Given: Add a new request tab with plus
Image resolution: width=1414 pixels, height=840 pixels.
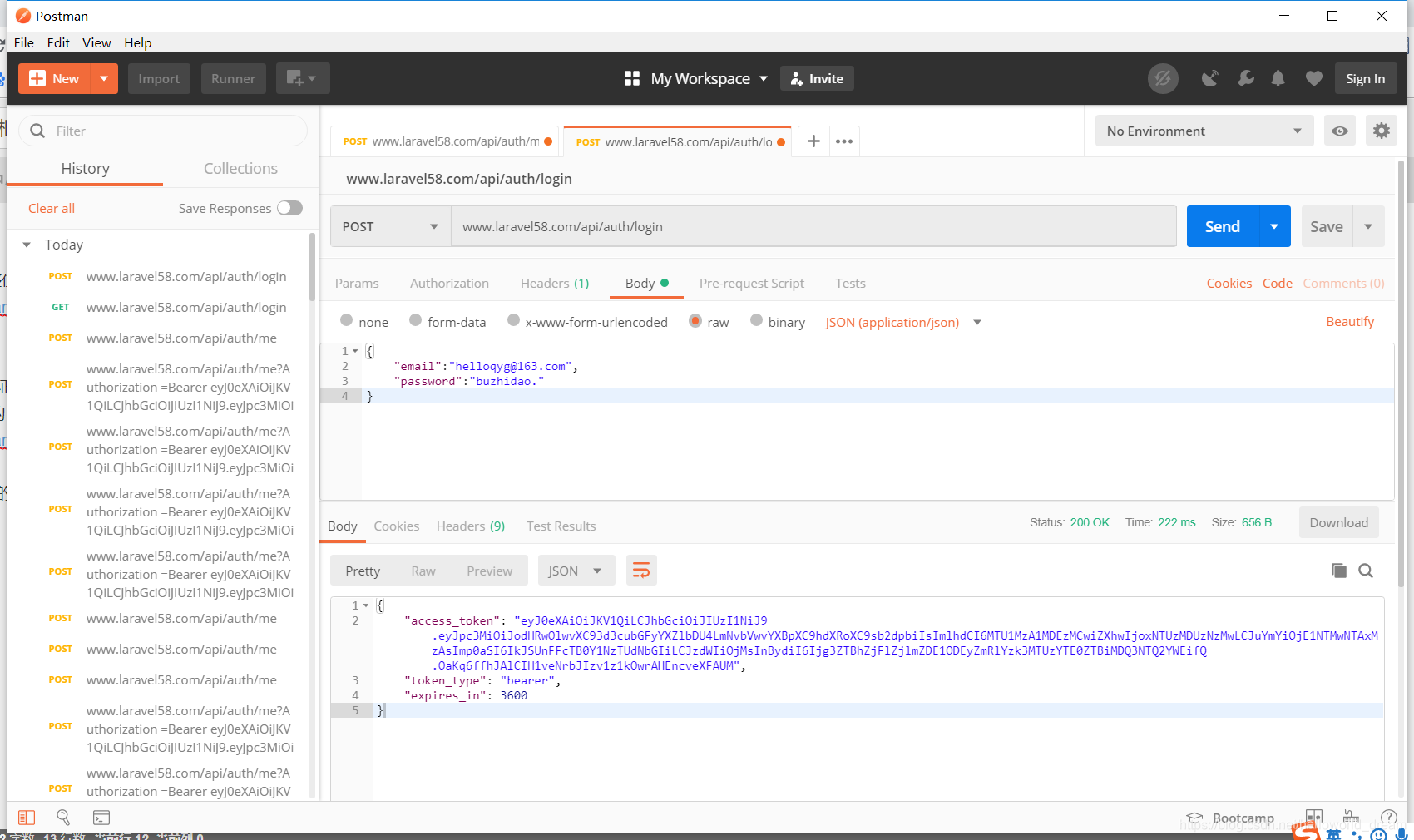Looking at the screenshot, I should 813,141.
